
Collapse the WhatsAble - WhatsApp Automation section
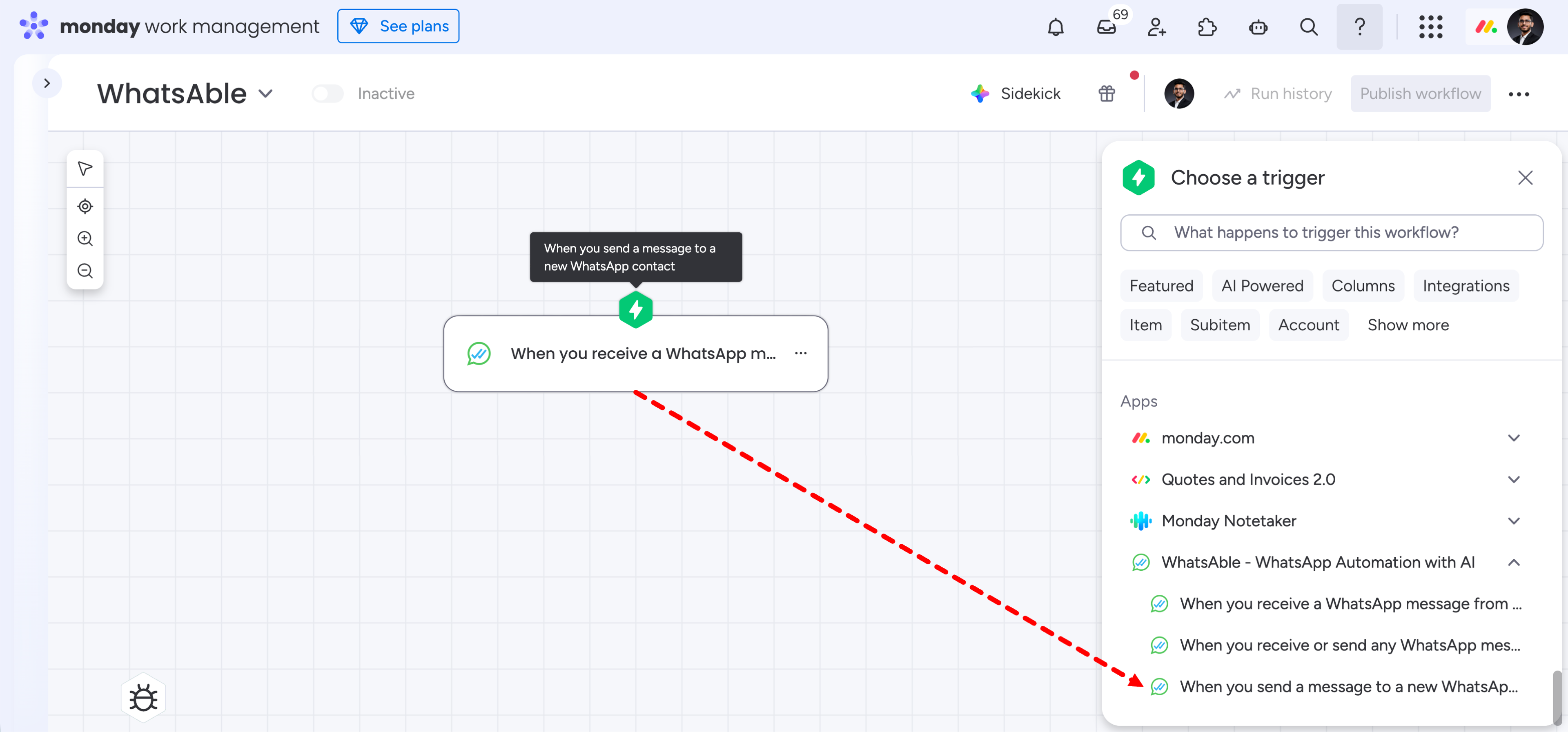[x=1515, y=562]
